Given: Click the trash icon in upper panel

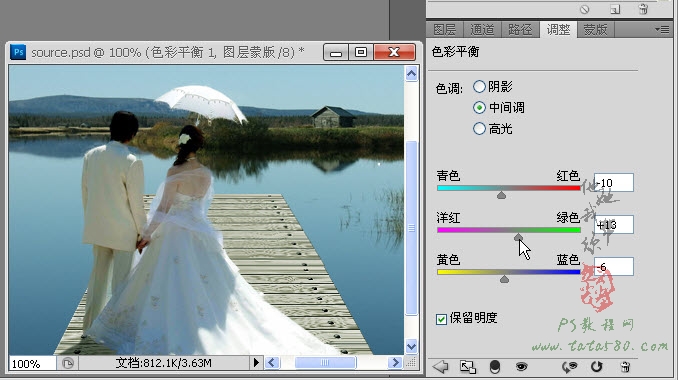Looking at the screenshot, I should pos(643,9).
